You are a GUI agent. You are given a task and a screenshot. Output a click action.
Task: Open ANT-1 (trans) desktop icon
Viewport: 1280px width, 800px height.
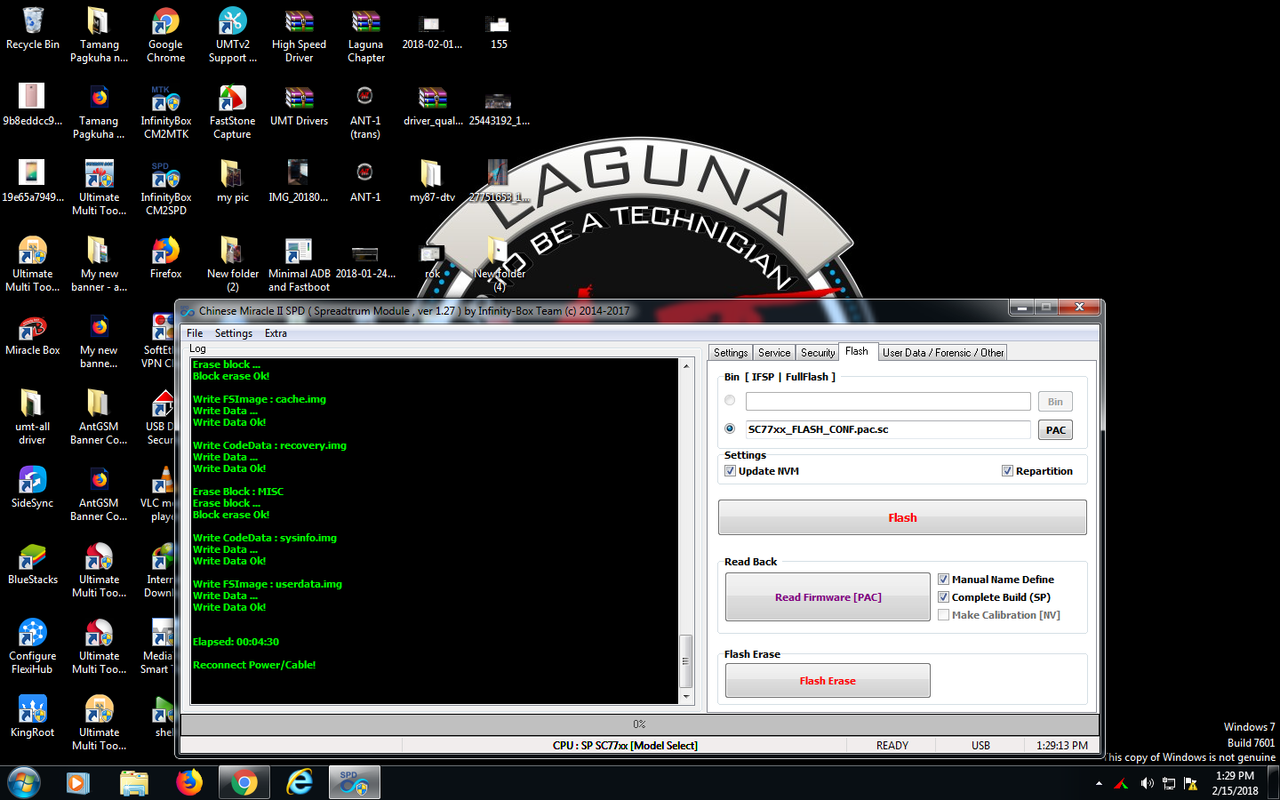pyautogui.click(x=366, y=112)
